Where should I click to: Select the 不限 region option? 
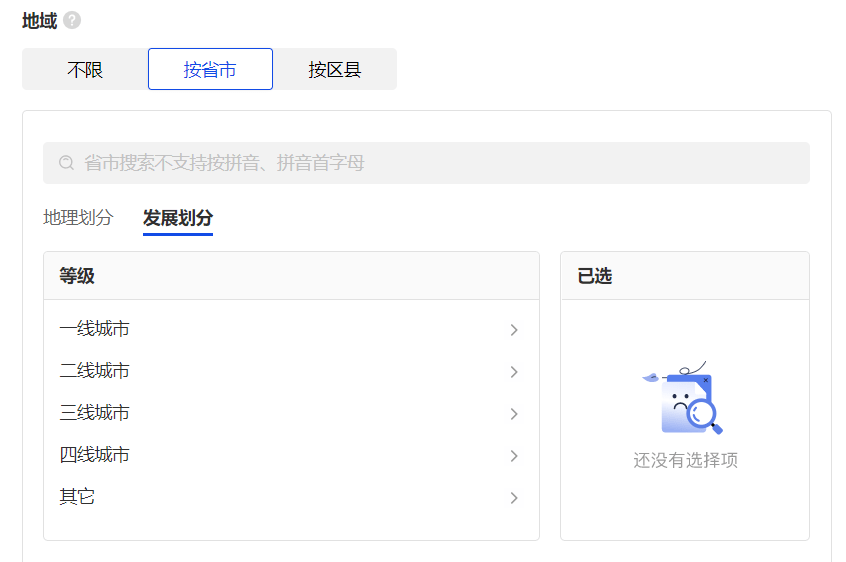(x=85, y=69)
